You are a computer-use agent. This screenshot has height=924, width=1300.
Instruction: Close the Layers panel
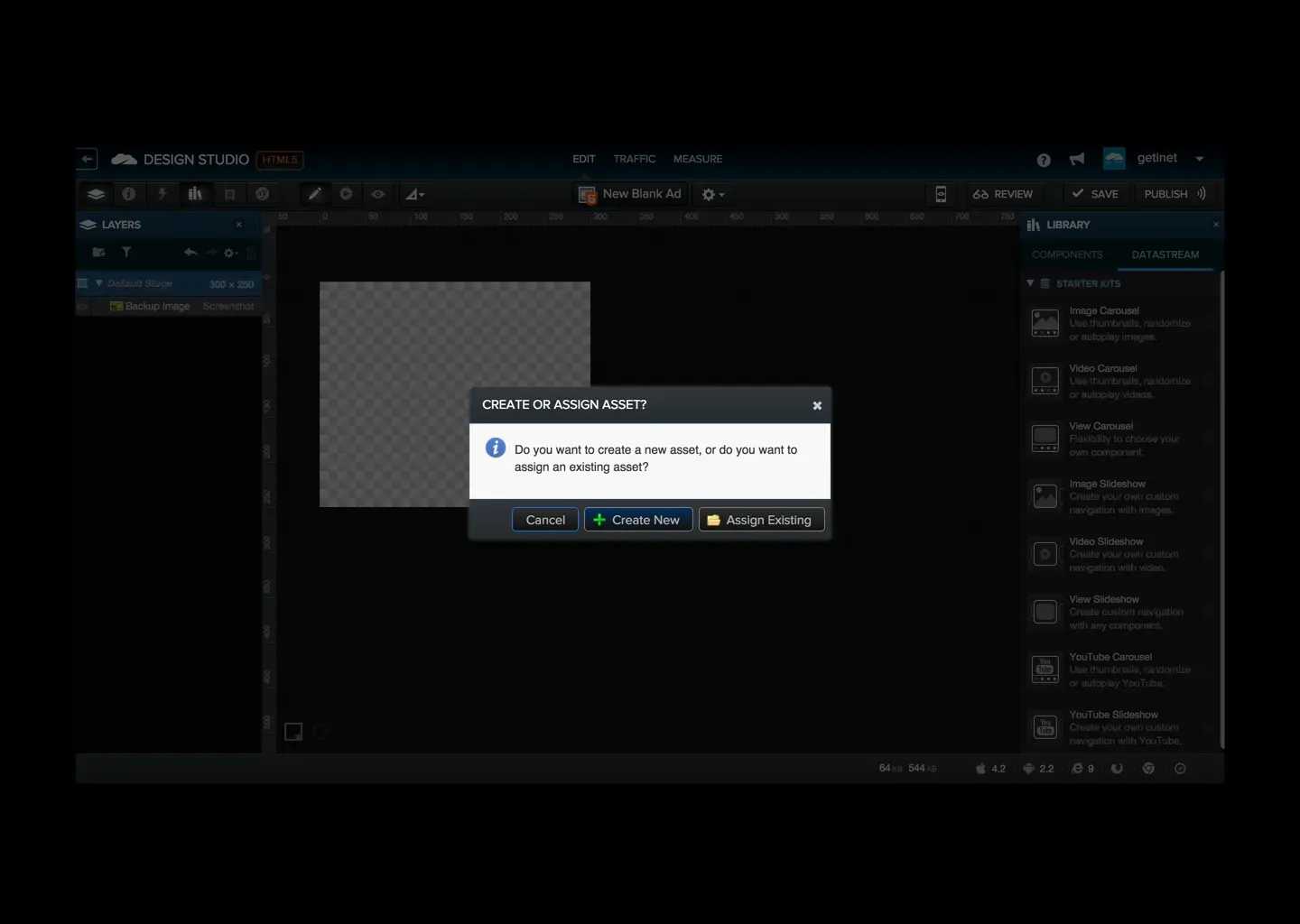(239, 225)
